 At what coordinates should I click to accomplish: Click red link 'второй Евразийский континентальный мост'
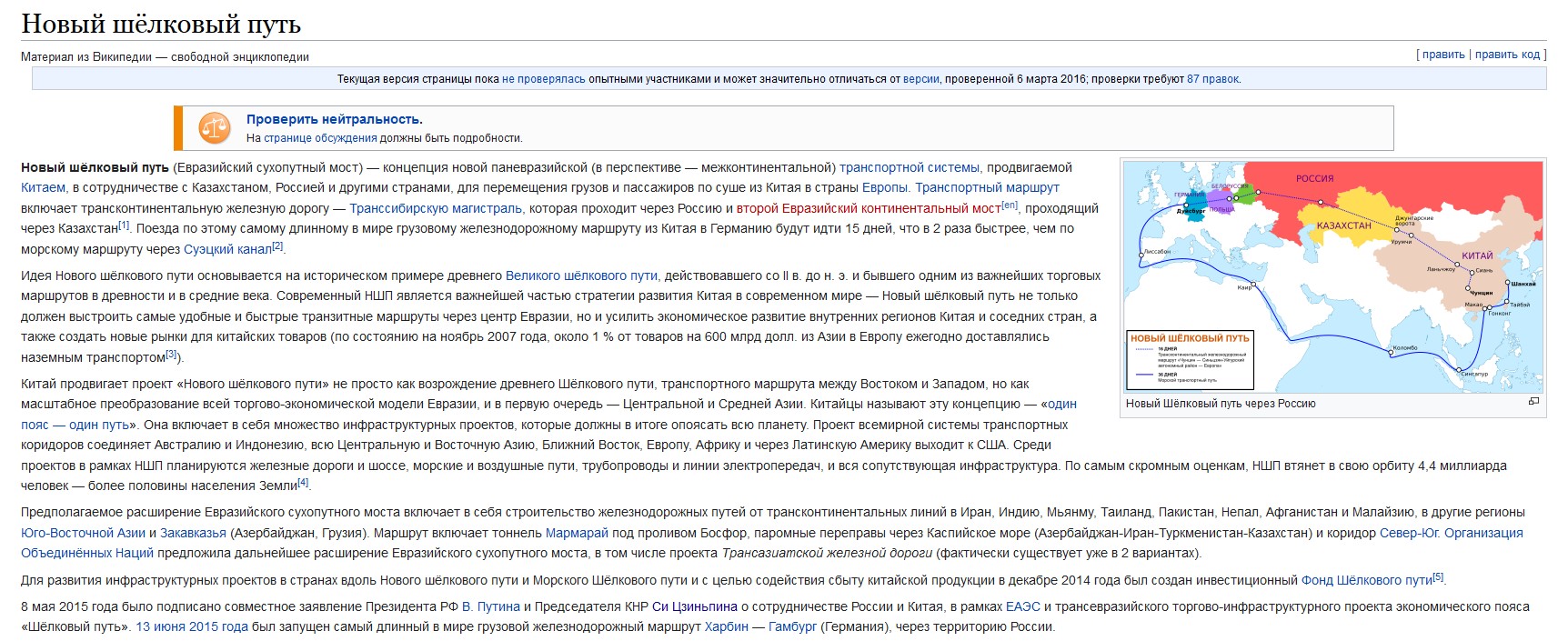868,208
